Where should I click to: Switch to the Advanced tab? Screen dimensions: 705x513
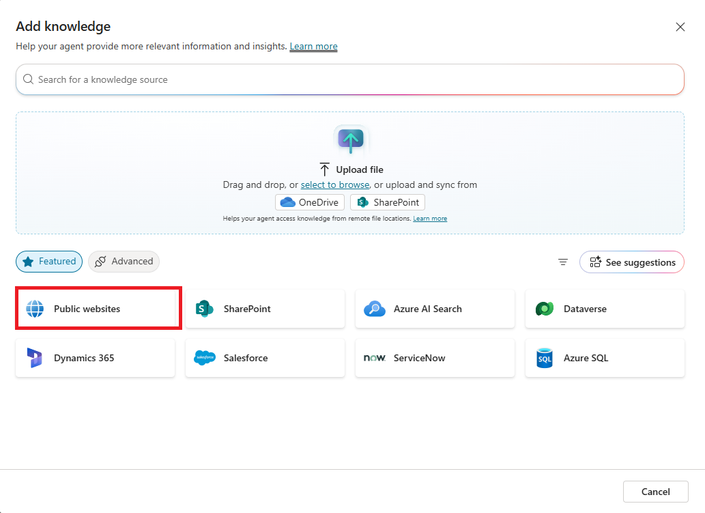124,262
